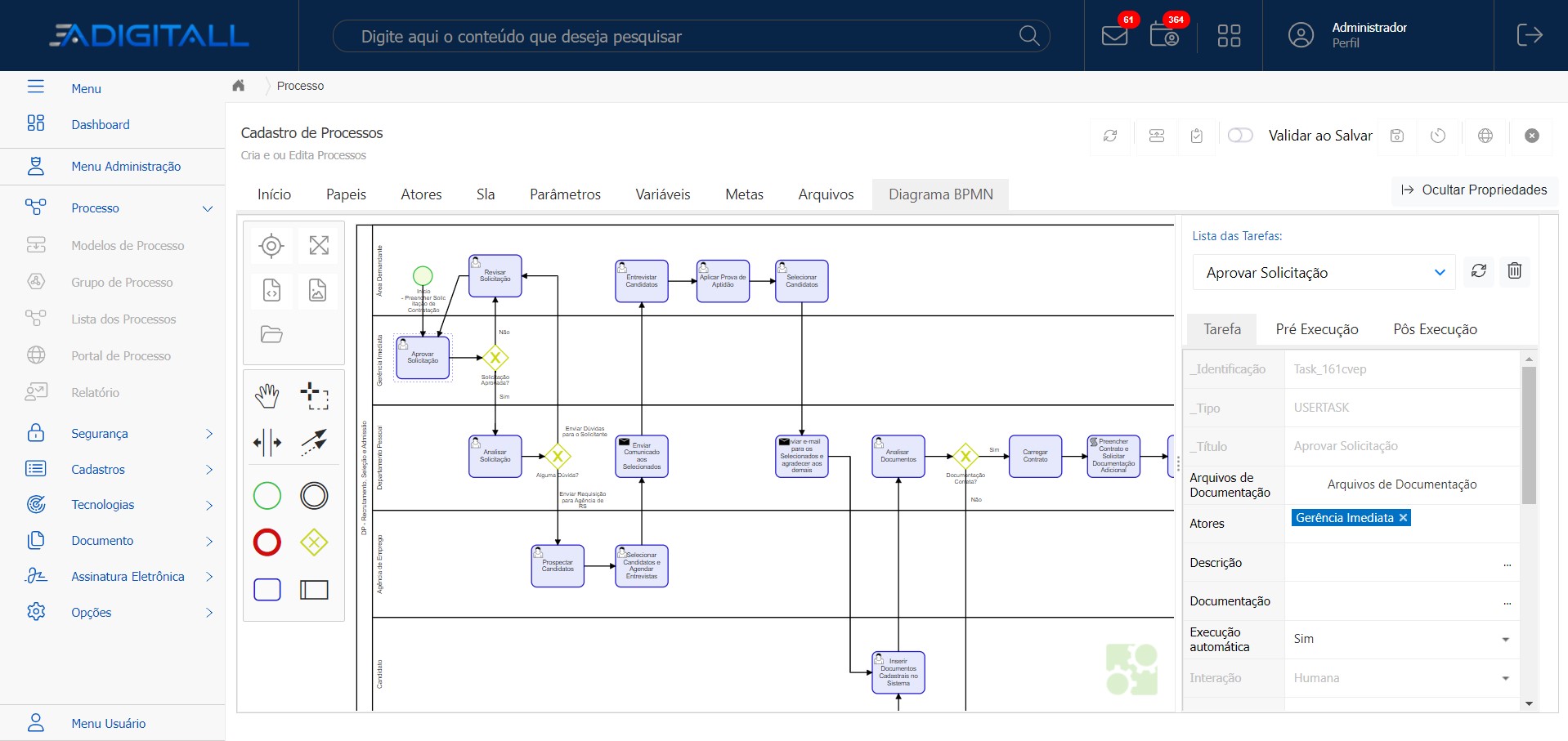Click Ocultar Propriedades button
1568x741 pixels.
coord(1474,190)
